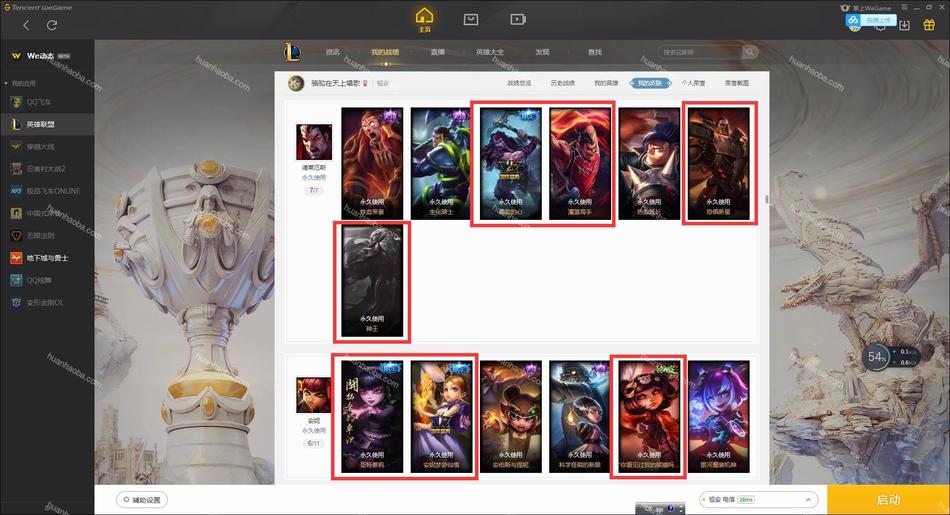Open the video play icon in top bar

coord(518,19)
